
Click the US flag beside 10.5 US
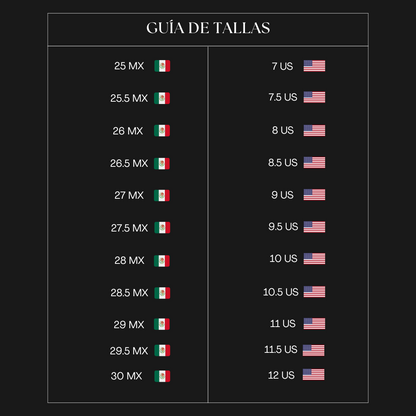click(314, 292)
